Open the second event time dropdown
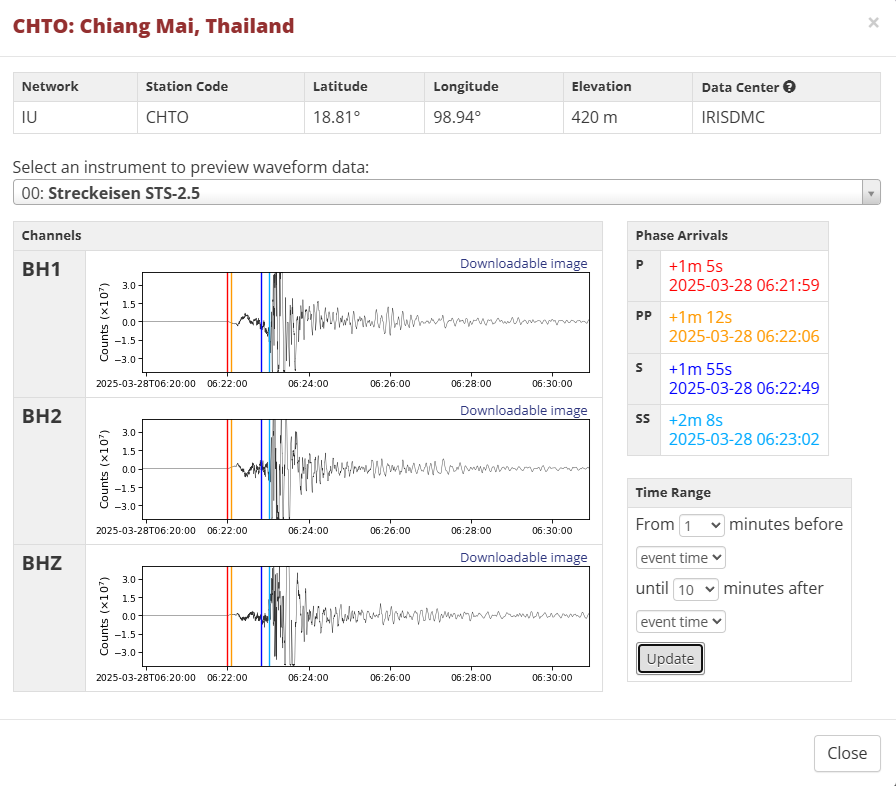Image resolution: width=896 pixels, height=786 pixels. click(x=680, y=622)
